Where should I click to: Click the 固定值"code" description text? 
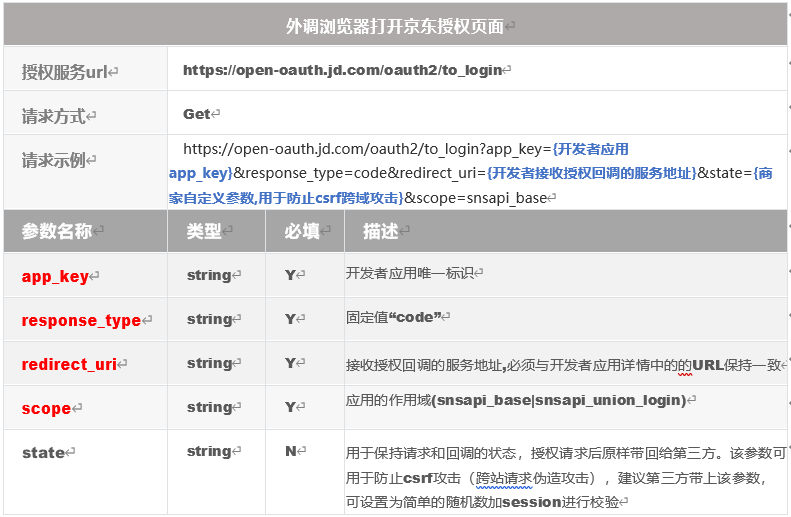(x=395, y=317)
